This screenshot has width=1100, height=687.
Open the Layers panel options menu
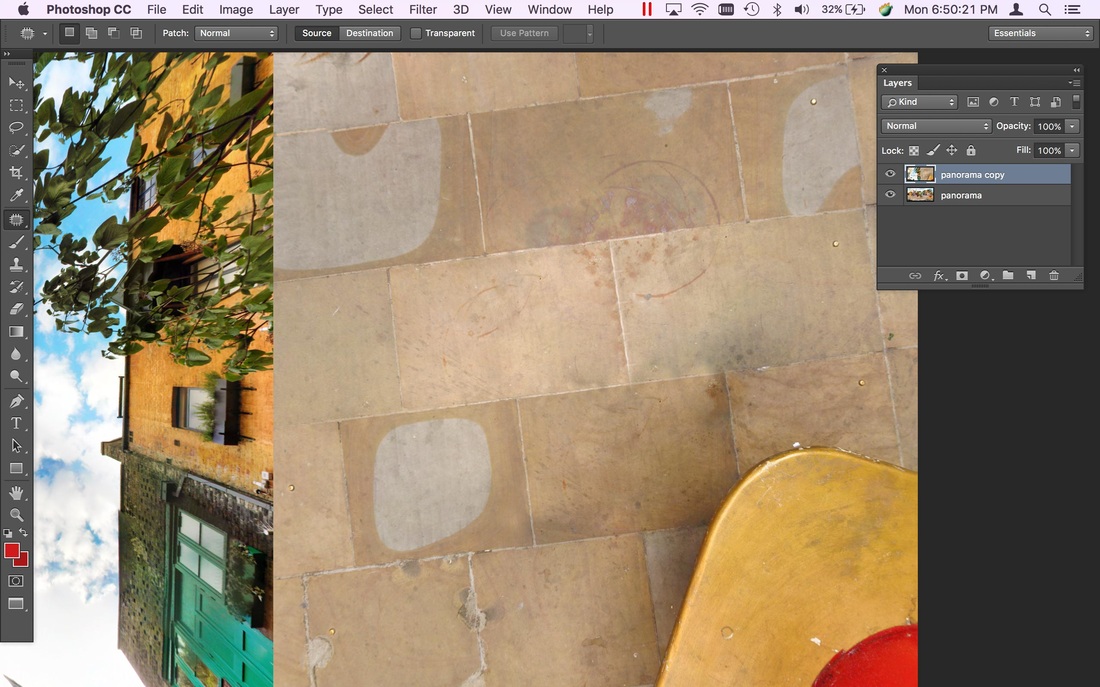[x=1074, y=83]
